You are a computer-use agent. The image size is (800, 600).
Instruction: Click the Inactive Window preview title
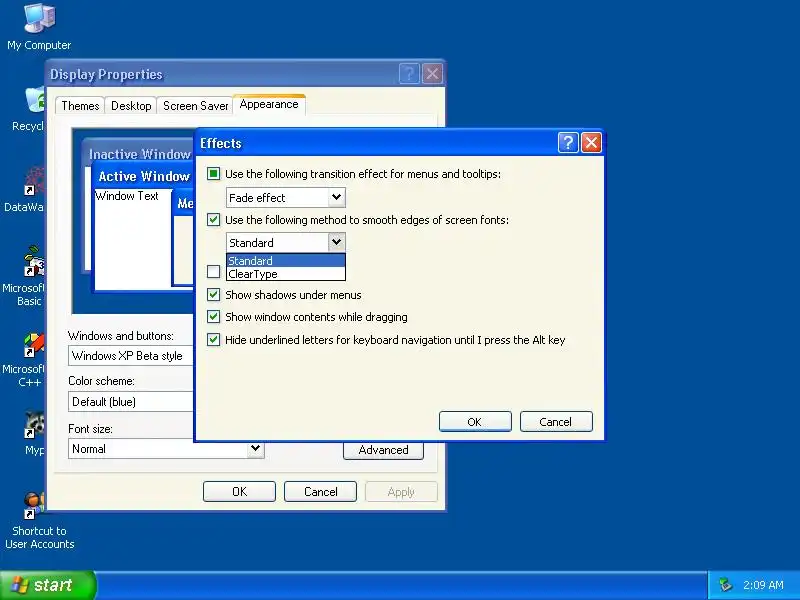pyautogui.click(x=139, y=154)
